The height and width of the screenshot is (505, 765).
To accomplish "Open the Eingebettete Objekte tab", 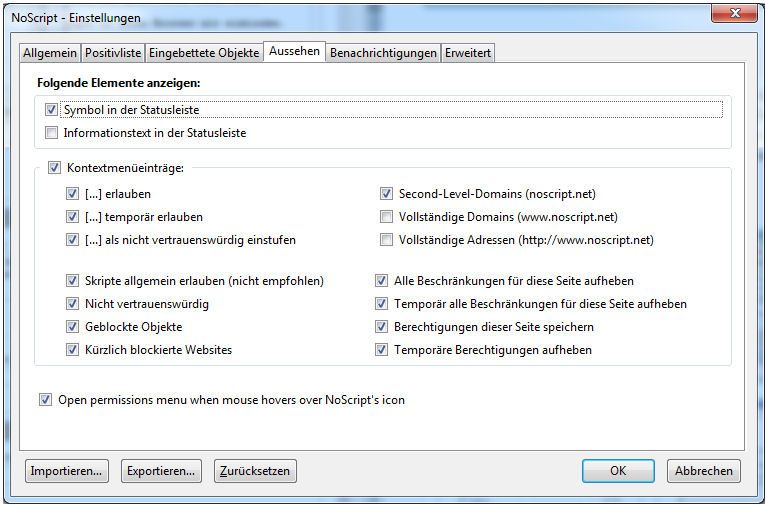I will pyautogui.click(x=204, y=53).
